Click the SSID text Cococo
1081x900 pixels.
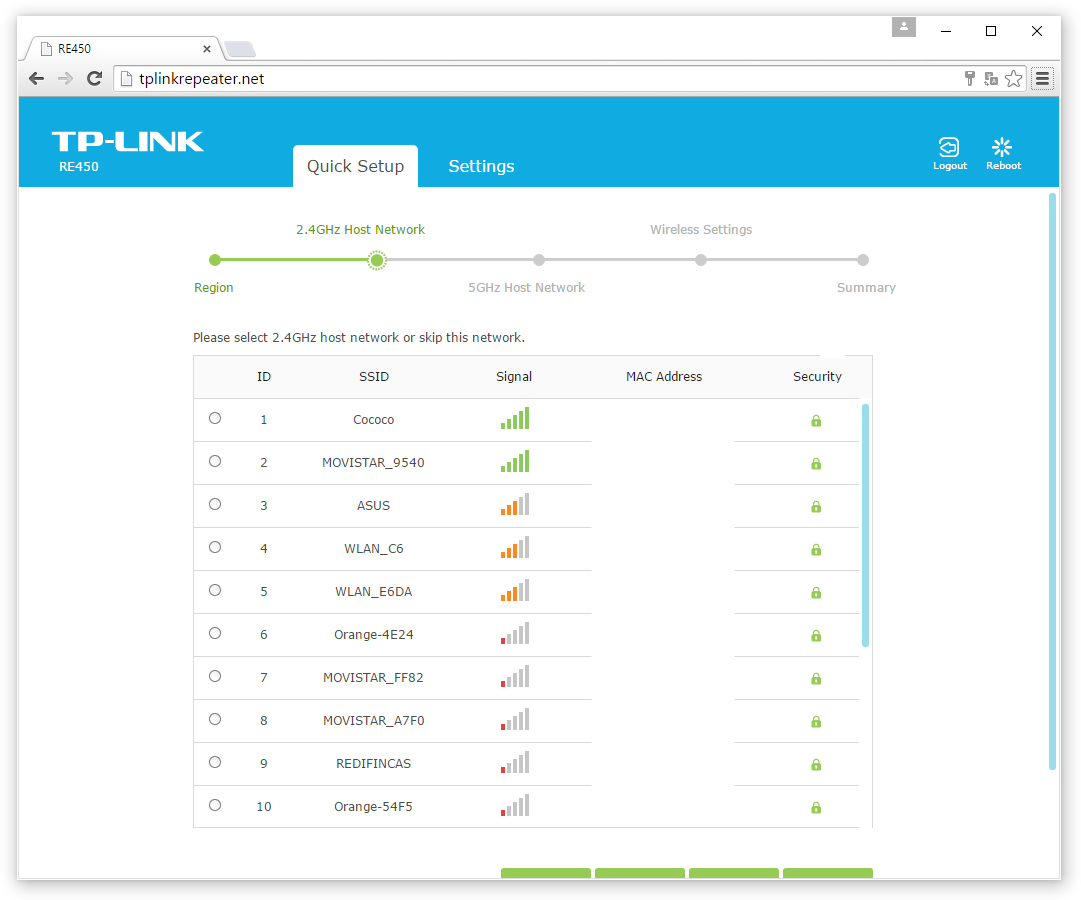pos(374,419)
